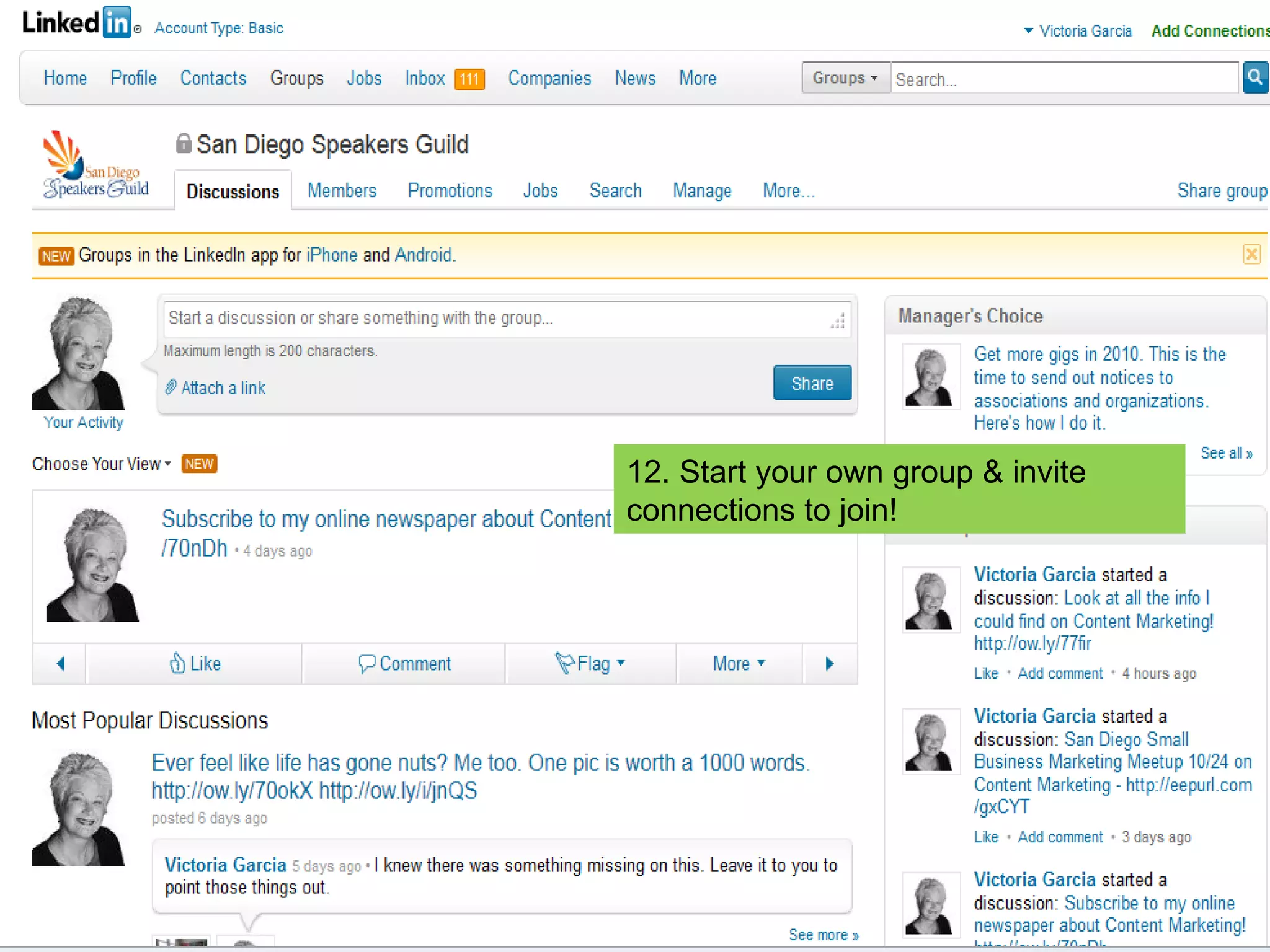Click the blue Share button
1270x952 pixels.
(x=812, y=383)
